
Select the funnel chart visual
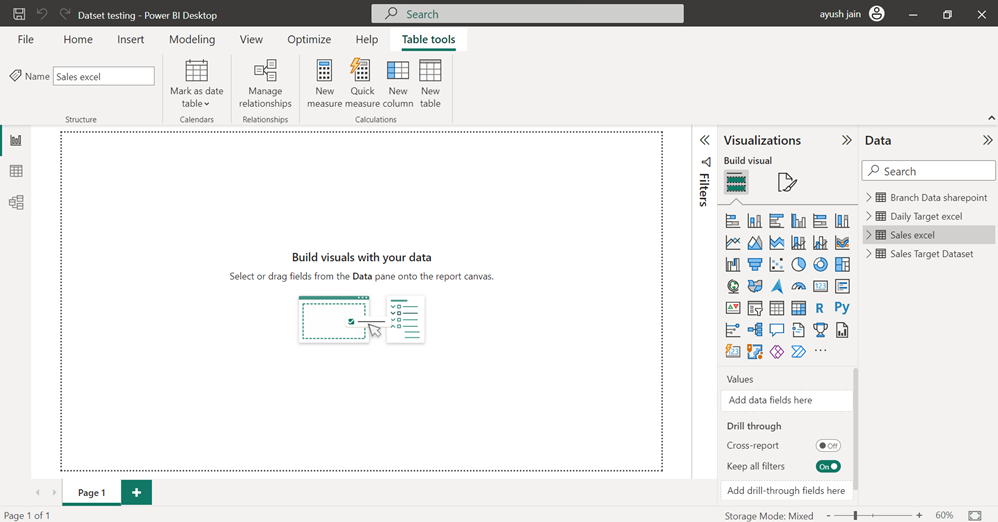(755, 264)
